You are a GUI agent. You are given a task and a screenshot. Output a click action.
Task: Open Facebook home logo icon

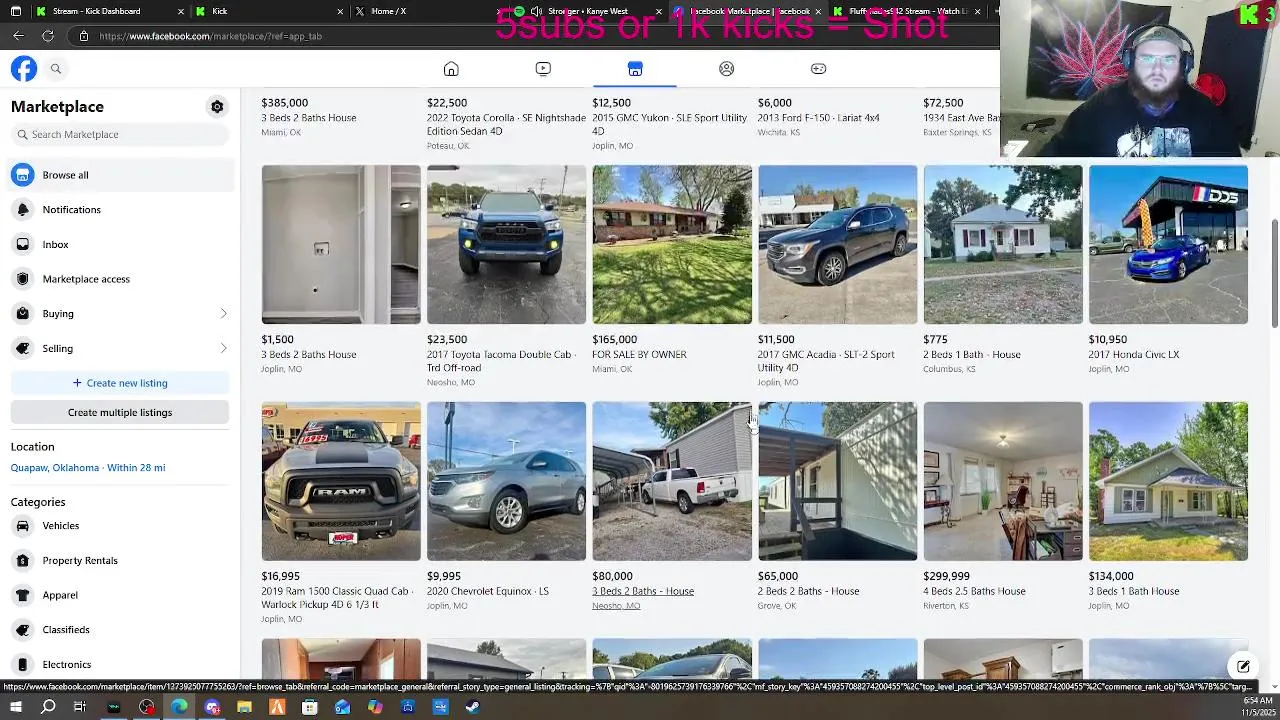click(24, 68)
